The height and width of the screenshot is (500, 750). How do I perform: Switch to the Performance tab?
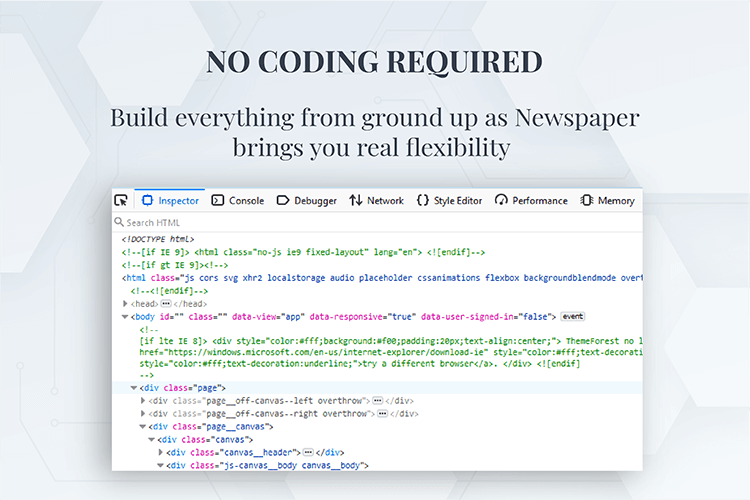coord(531,200)
